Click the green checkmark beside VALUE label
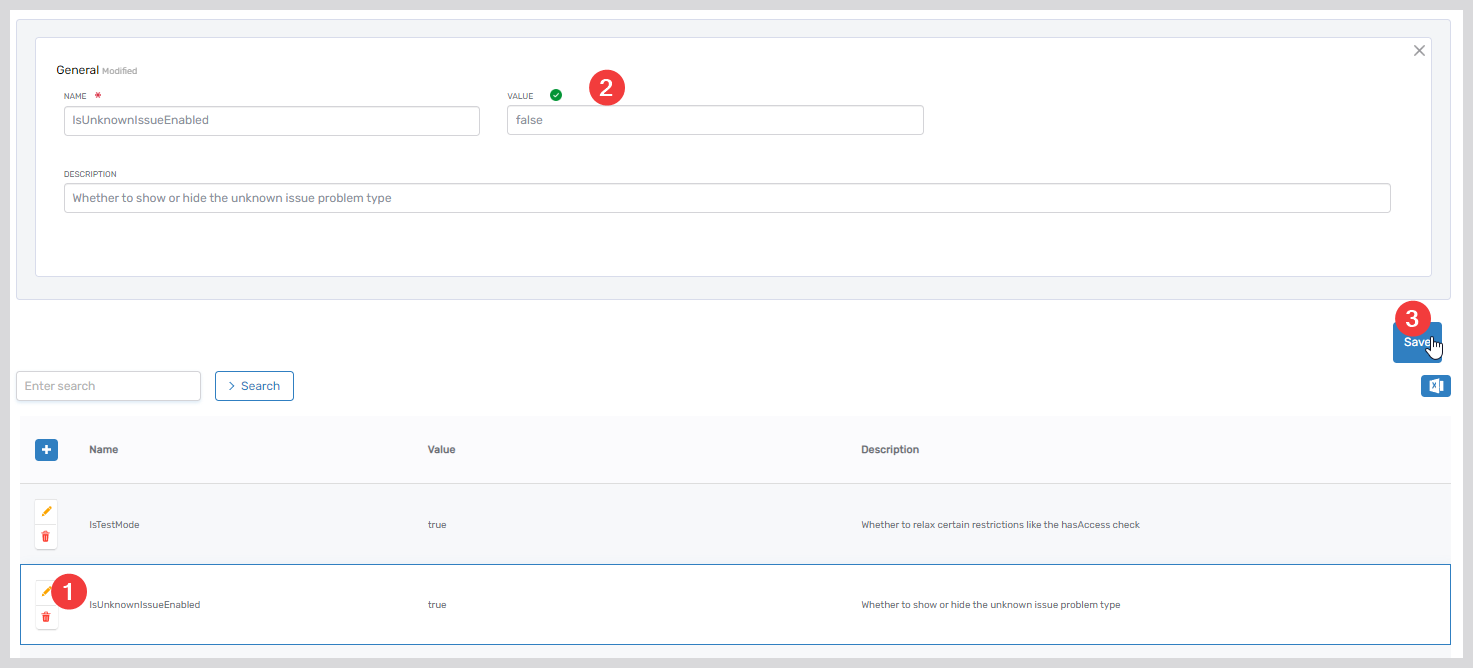 (x=556, y=95)
